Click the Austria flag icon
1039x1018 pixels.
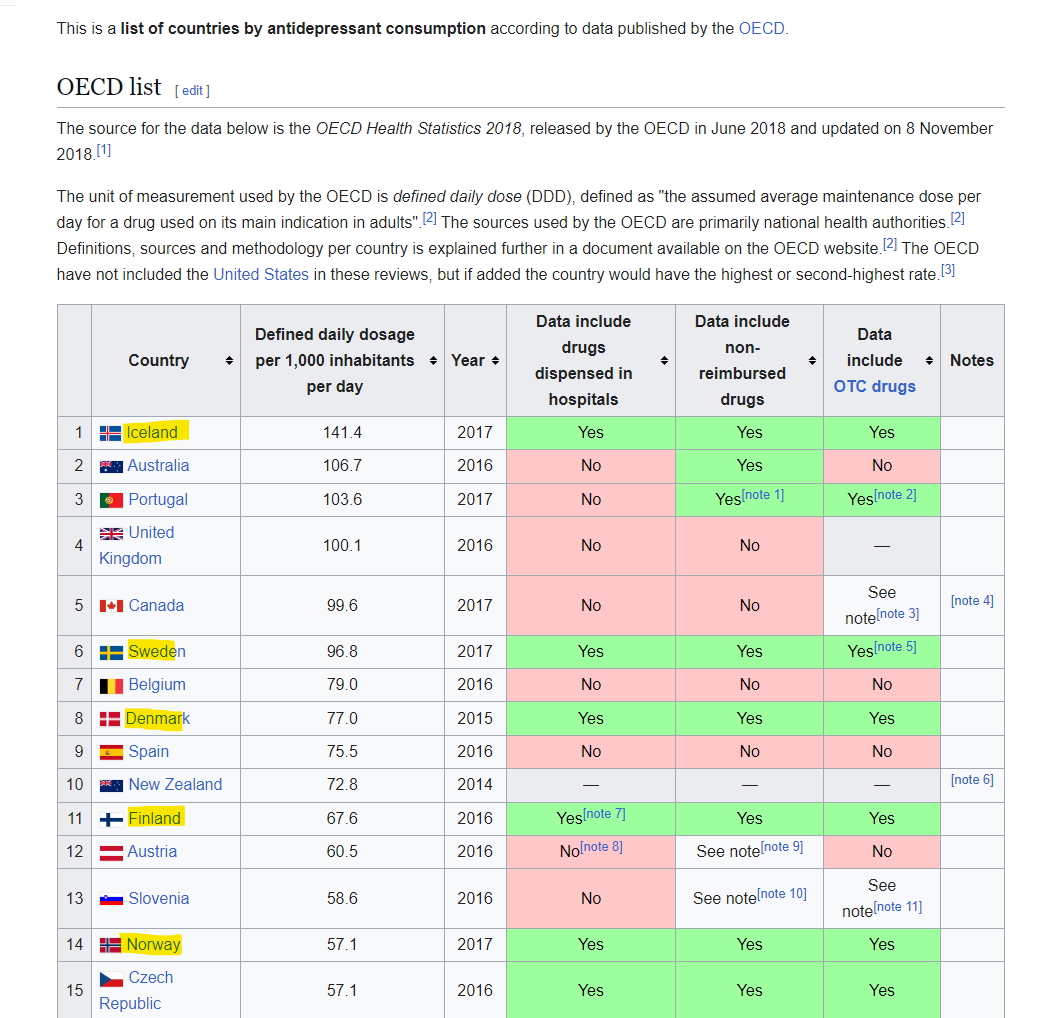111,853
